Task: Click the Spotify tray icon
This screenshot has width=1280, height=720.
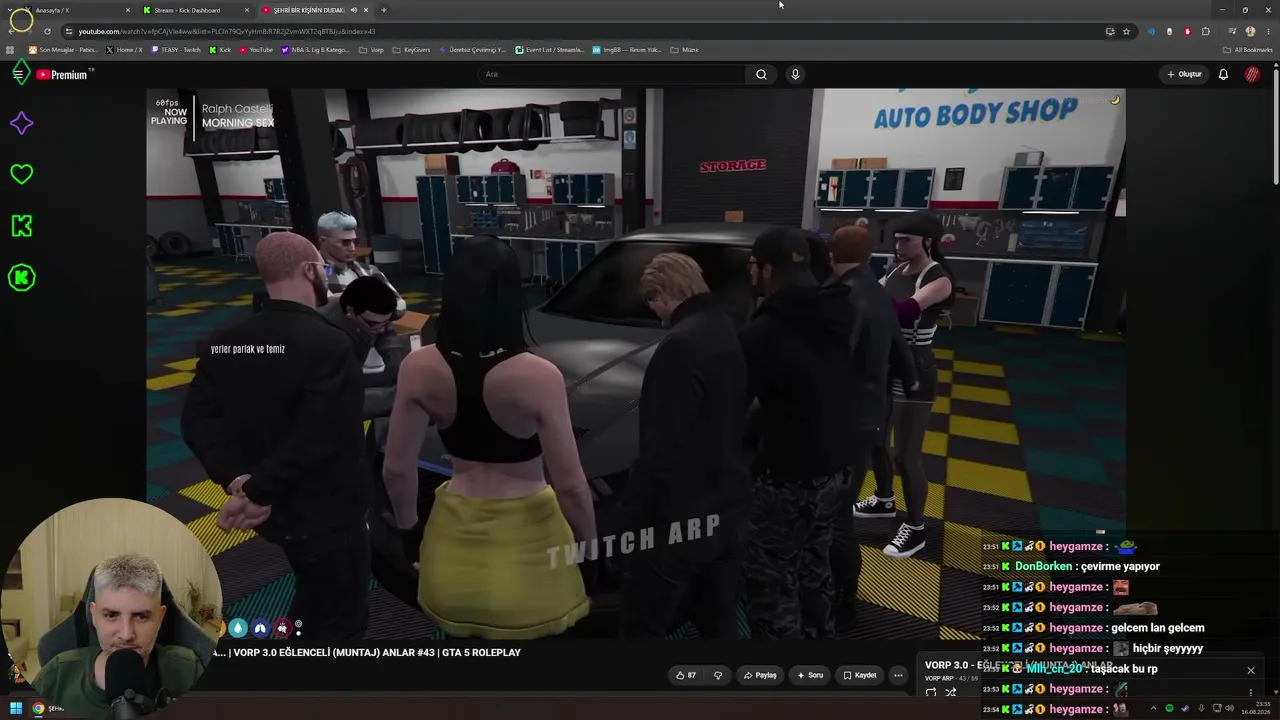Action: click(1169, 708)
